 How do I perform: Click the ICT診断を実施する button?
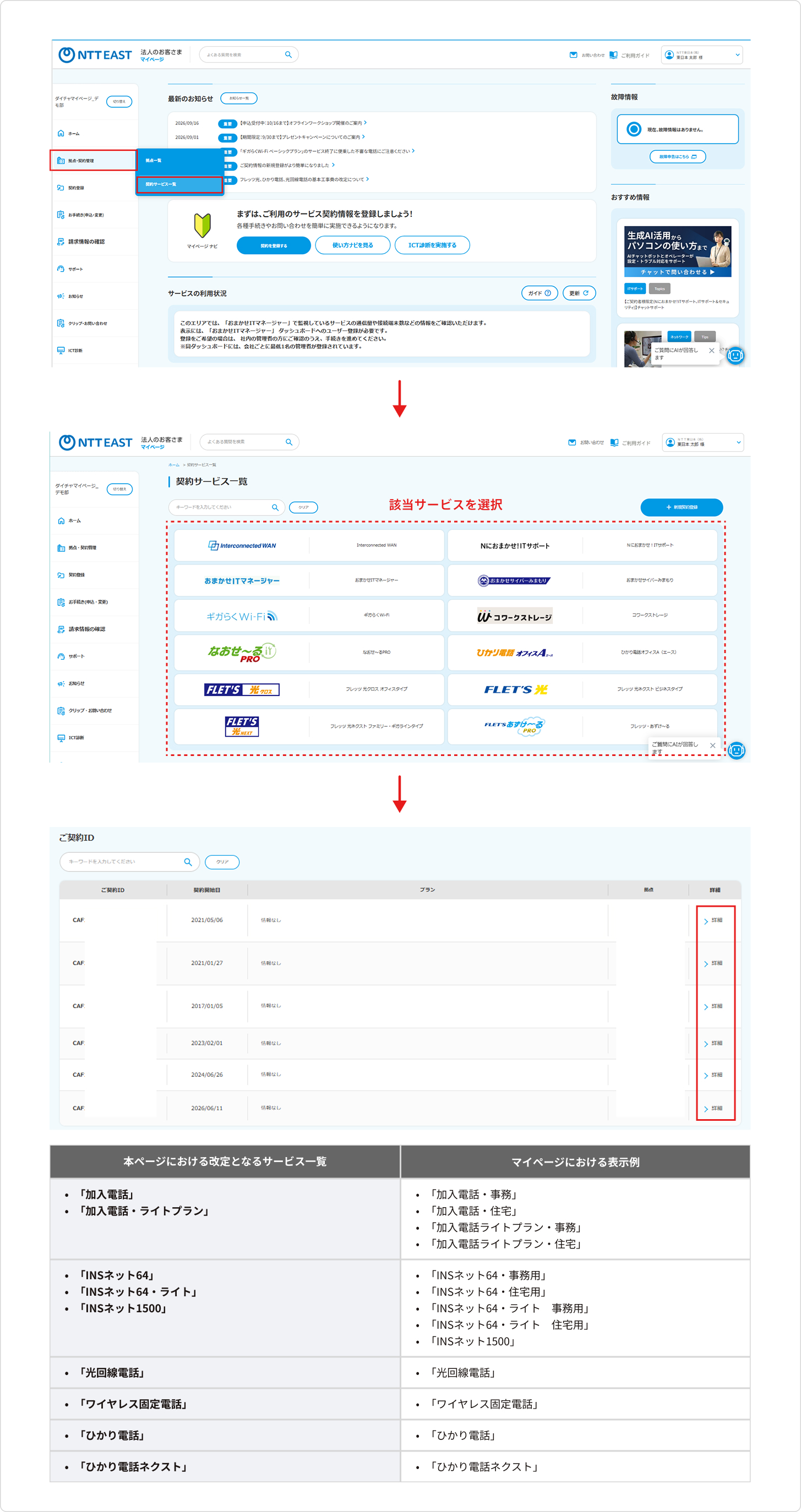432,245
